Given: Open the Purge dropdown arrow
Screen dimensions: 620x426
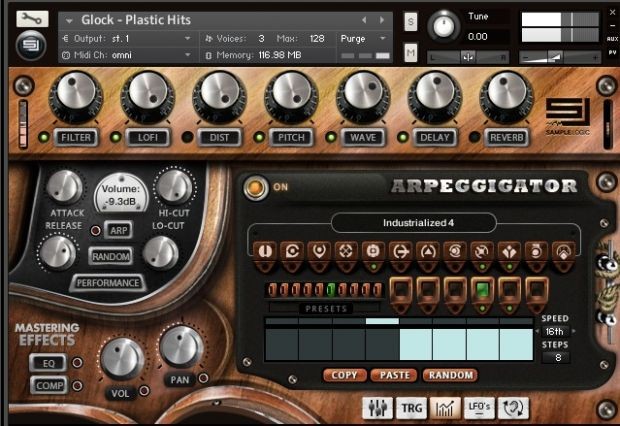Looking at the screenshot, I should click(x=382, y=38).
